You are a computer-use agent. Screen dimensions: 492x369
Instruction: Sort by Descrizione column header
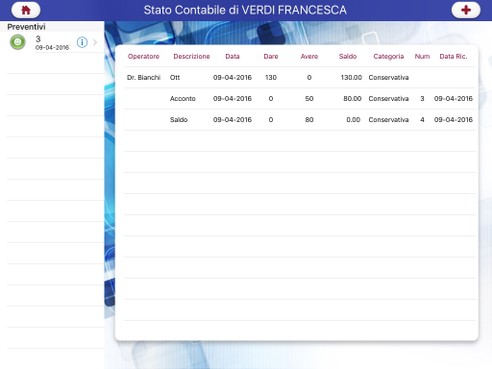[192, 56]
